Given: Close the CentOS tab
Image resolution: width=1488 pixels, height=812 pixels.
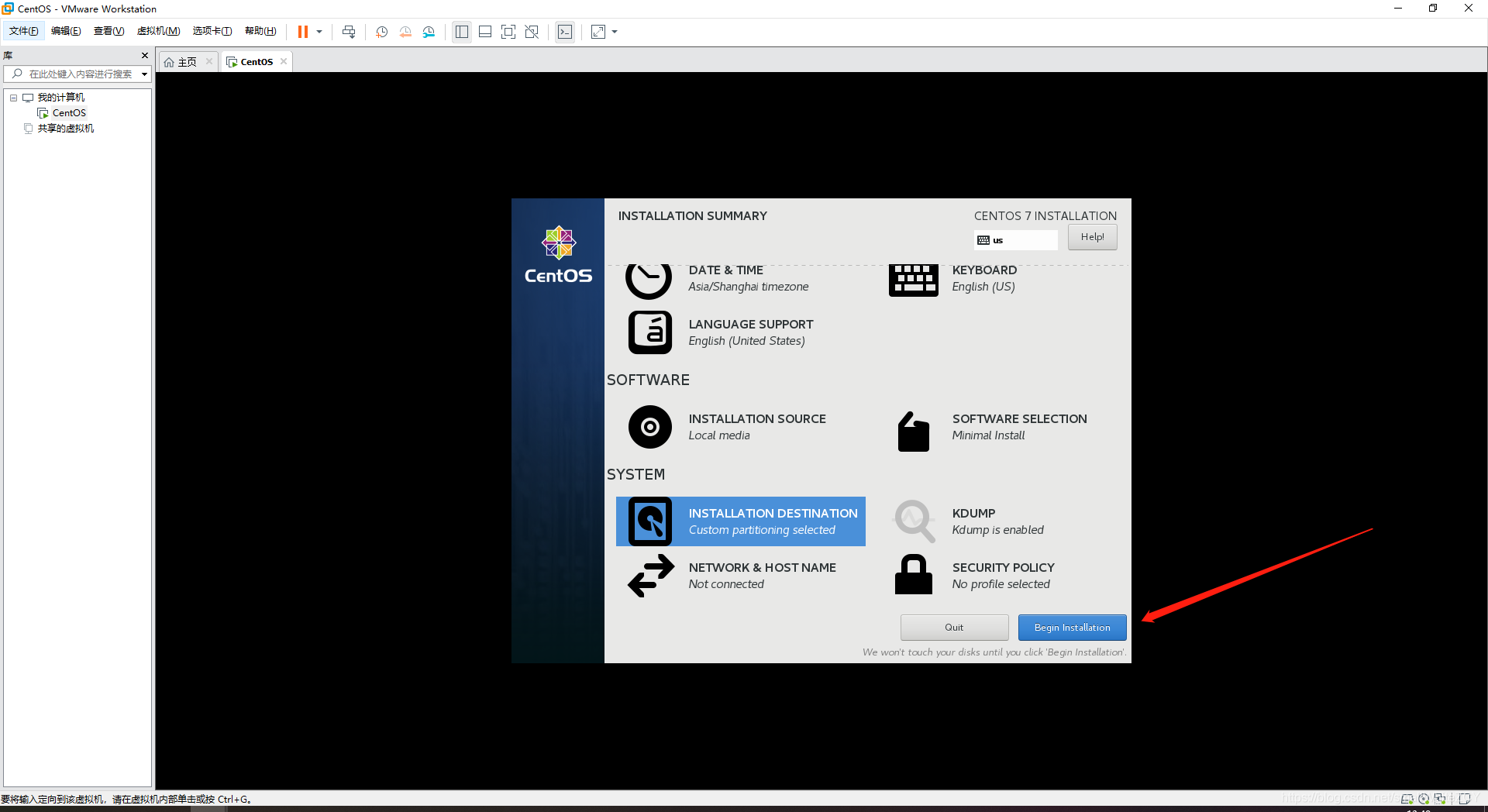Looking at the screenshot, I should tap(284, 62).
